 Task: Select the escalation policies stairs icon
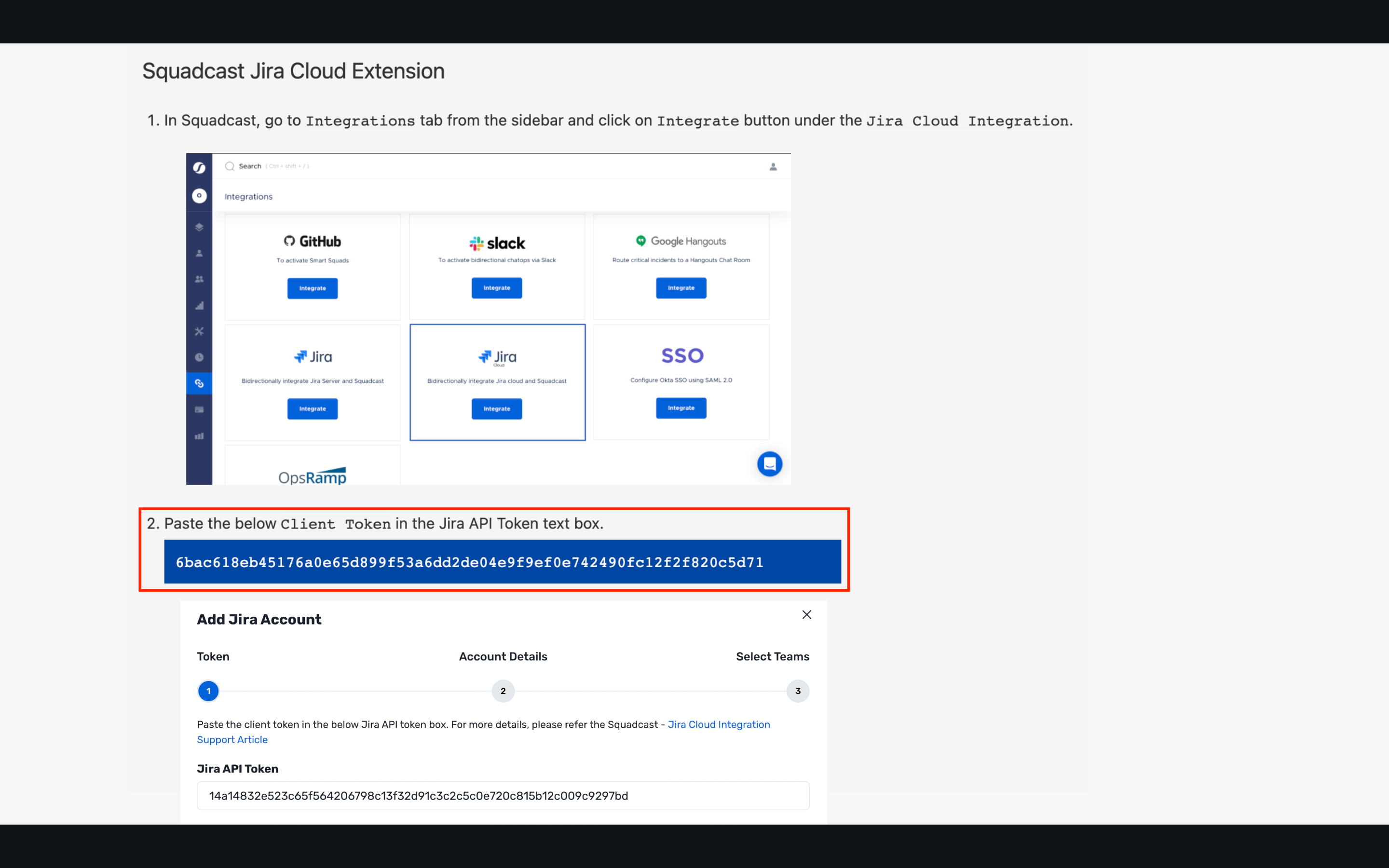point(199,305)
